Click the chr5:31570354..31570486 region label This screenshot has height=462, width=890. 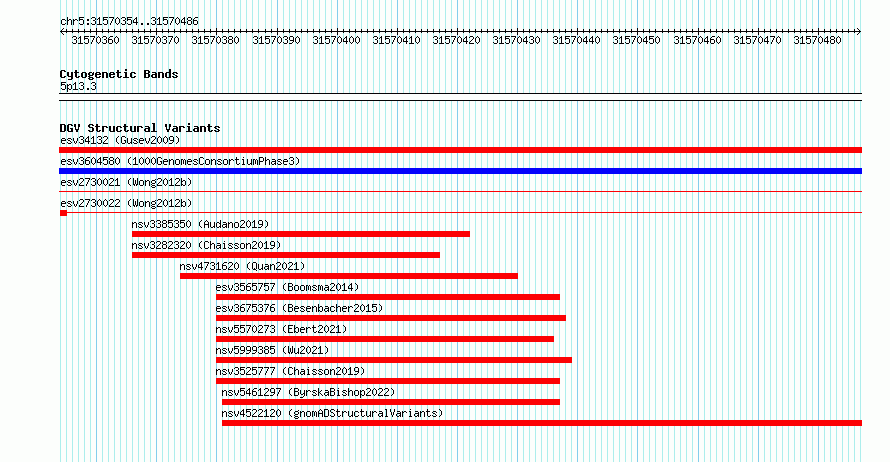pyautogui.click(x=129, y=22)
